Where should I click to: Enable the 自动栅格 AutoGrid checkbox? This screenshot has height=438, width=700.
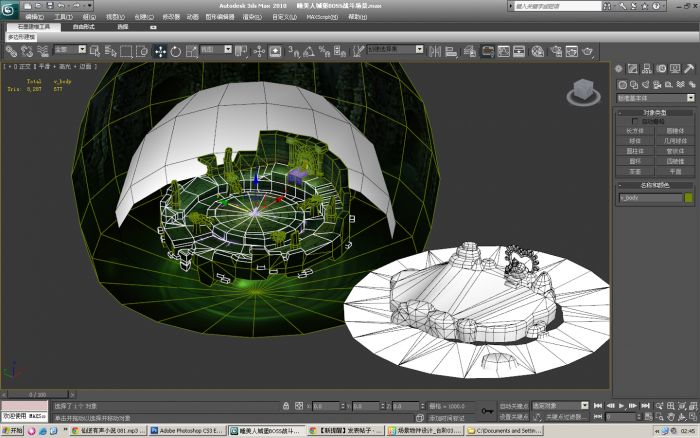[x=635, y=121]
